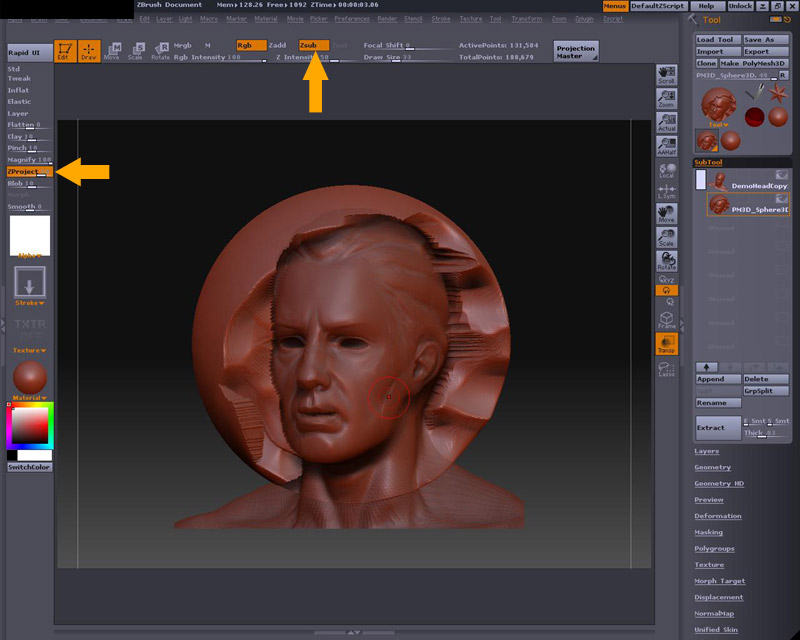
Task: Toggle the Rgb channel button
Action: [251, 45]
